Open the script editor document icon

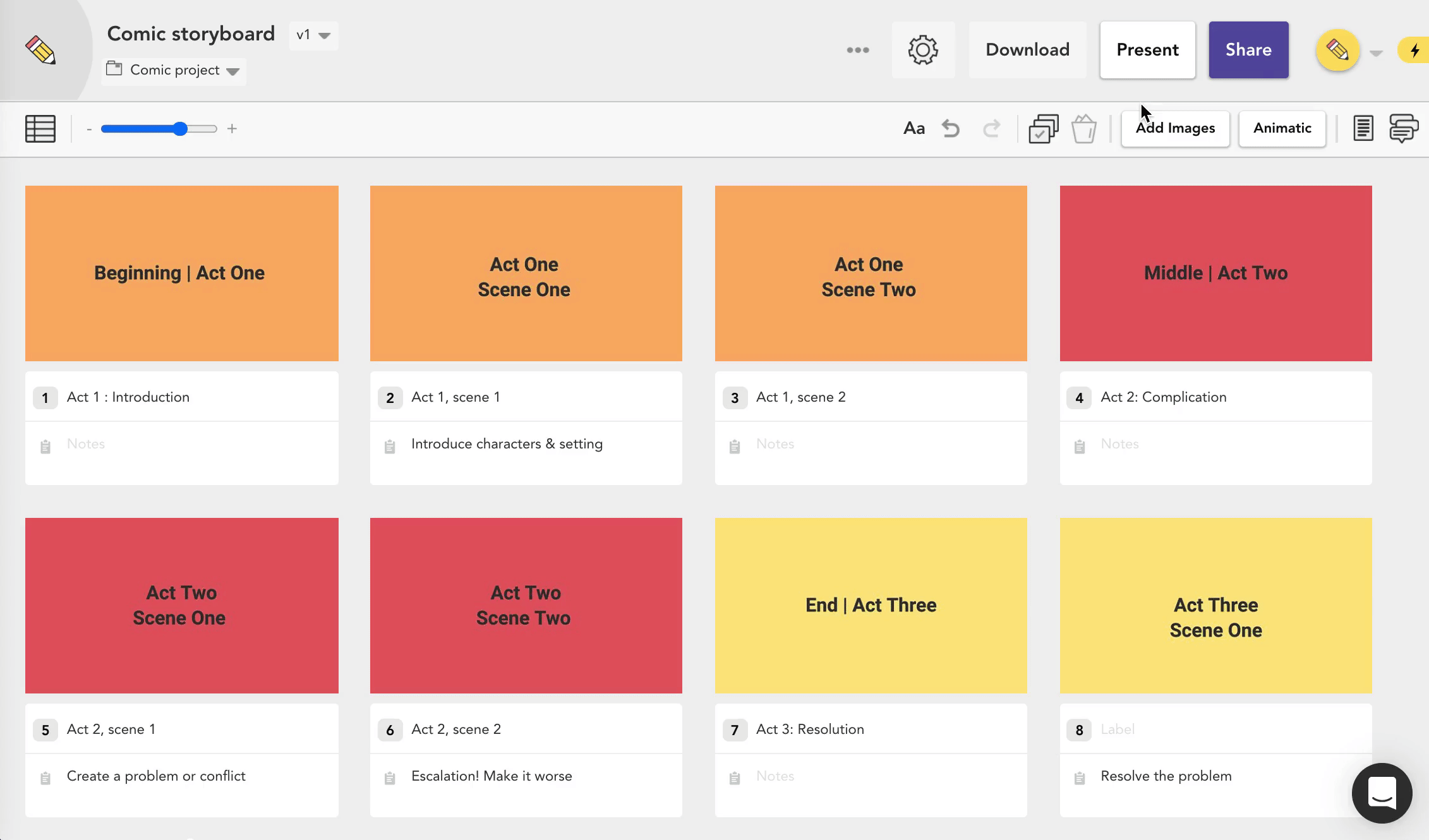pos(1363,129)
